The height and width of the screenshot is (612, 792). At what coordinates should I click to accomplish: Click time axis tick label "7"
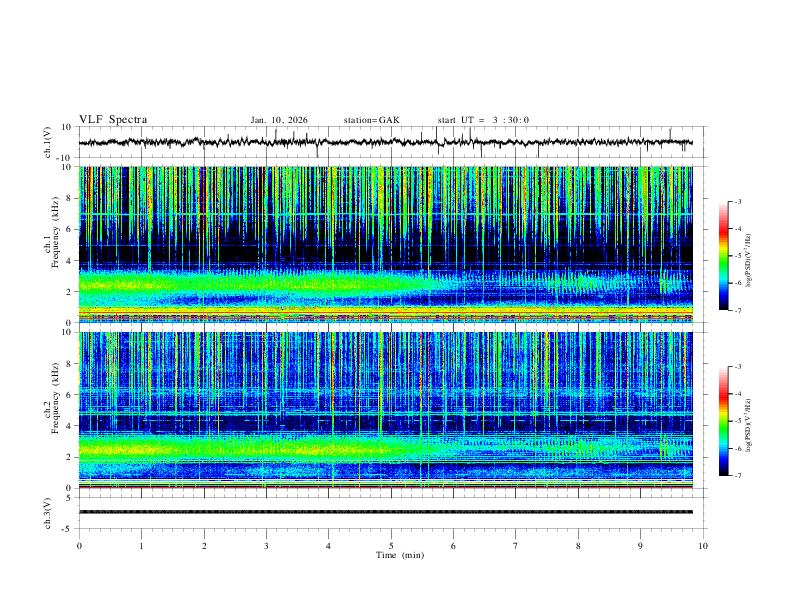(x=516, y=546)
